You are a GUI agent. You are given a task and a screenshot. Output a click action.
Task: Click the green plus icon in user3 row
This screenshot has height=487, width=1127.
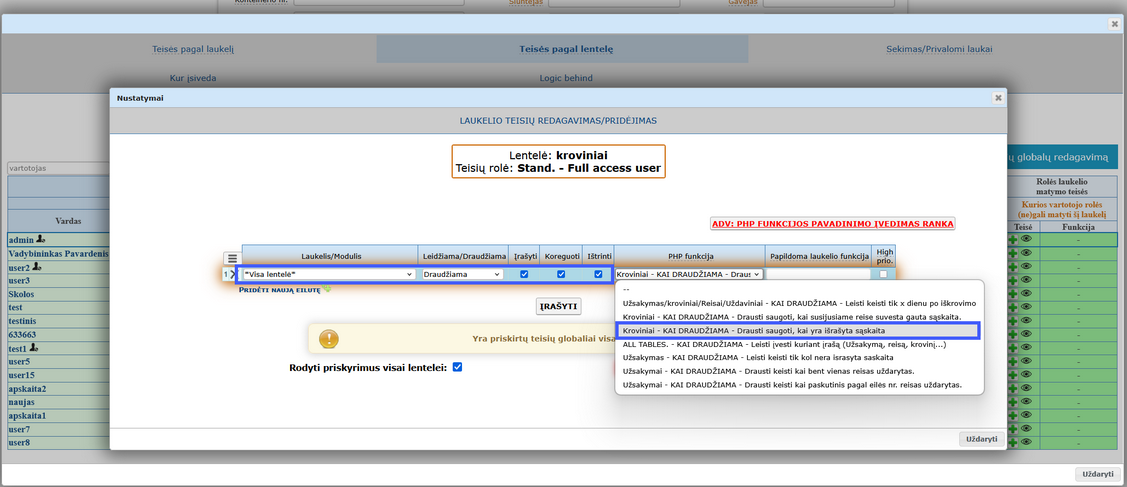1013,280
